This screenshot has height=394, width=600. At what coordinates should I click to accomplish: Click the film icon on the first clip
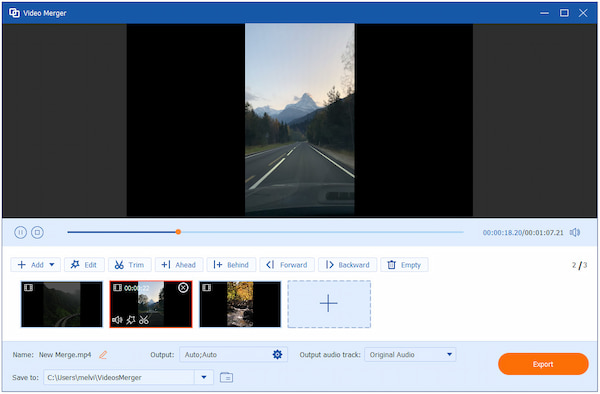tap(28, 287)
